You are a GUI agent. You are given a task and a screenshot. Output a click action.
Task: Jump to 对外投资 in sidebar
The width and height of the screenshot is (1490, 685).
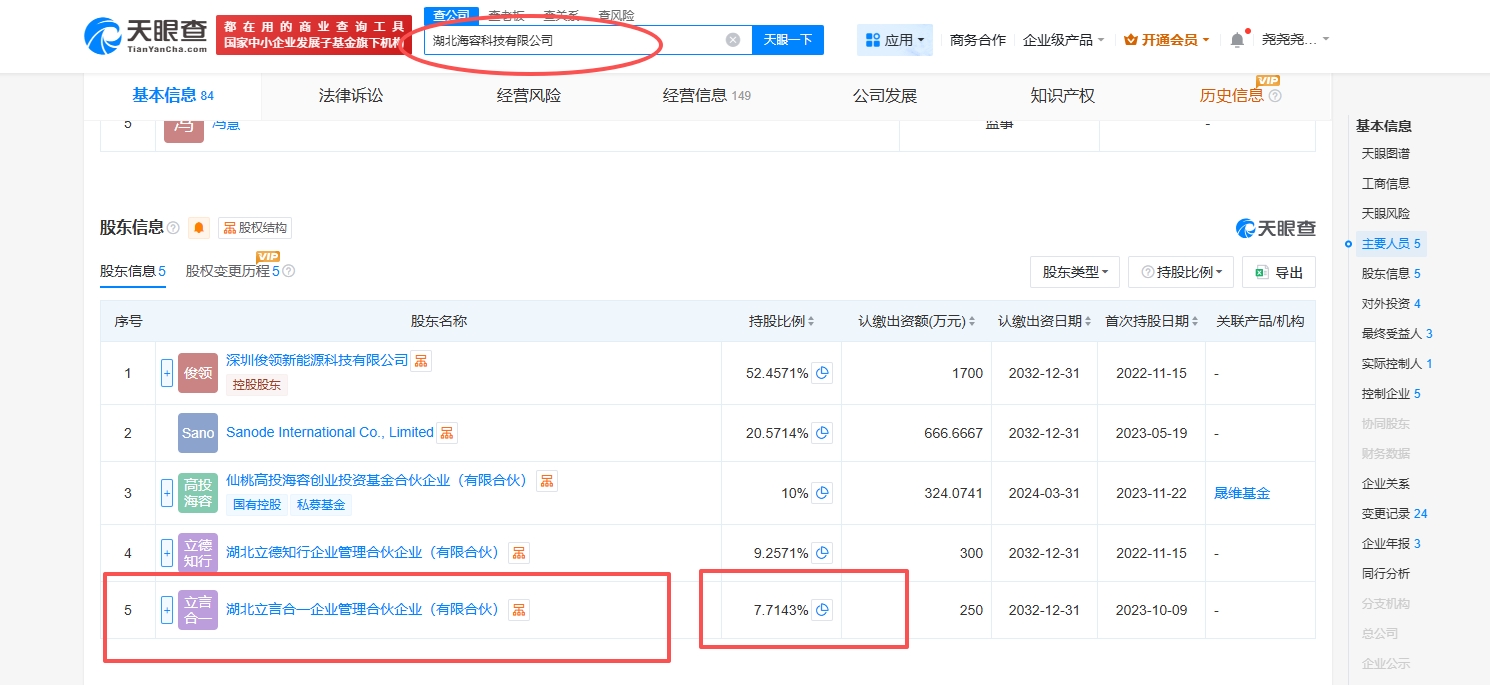(1391, 304)
